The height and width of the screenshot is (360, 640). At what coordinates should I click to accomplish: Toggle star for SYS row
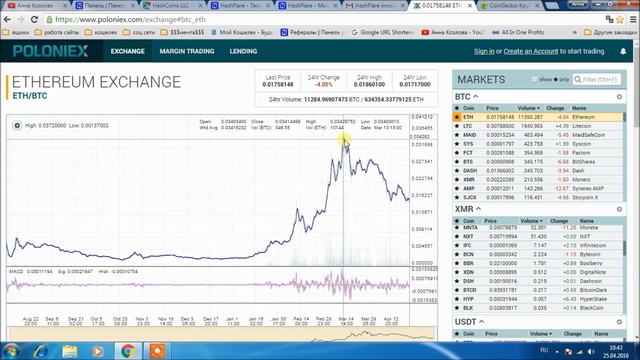[457, 144]
